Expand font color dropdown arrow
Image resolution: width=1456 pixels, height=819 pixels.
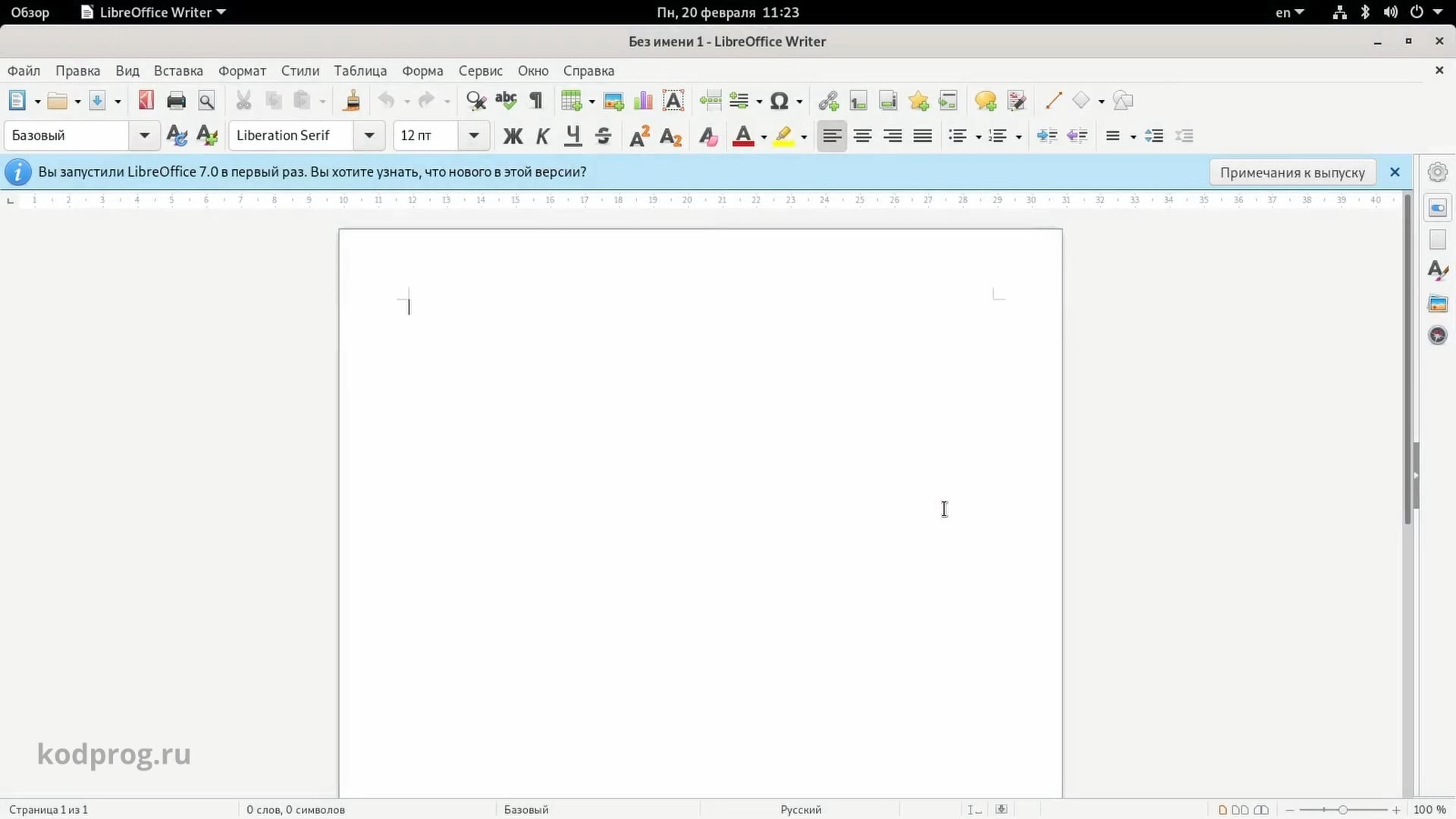click(x=764, y=136)
